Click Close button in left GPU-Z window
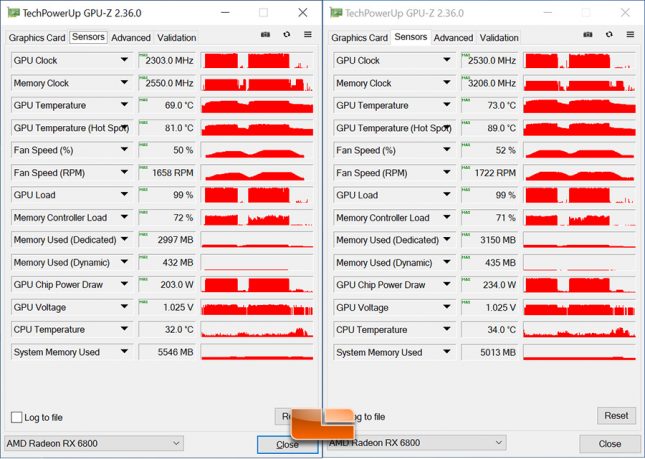 [288, 445]
